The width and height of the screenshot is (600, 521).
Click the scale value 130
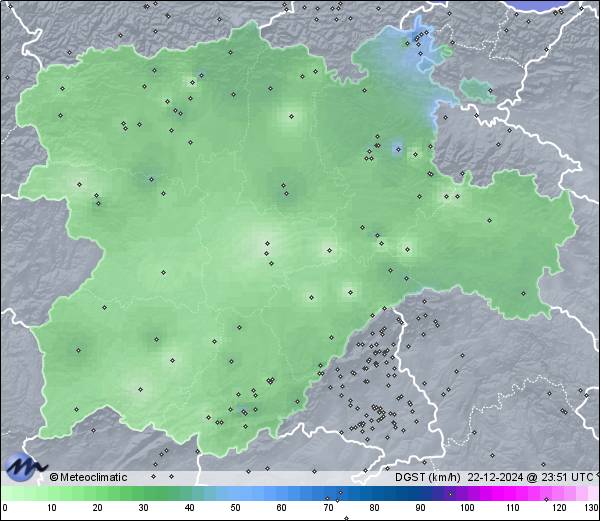click(592, 508)
